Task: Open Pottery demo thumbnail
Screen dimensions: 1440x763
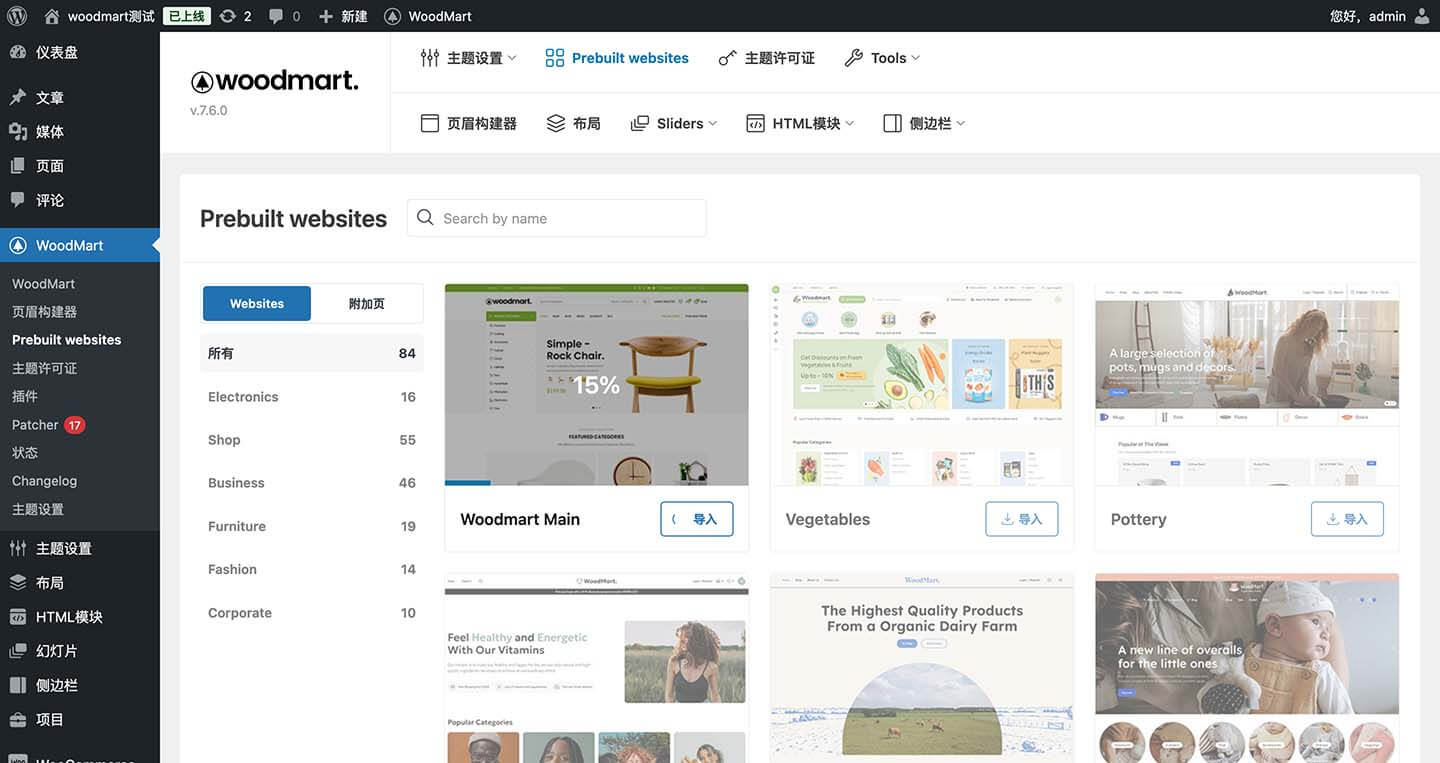Action: (1247, 385)
